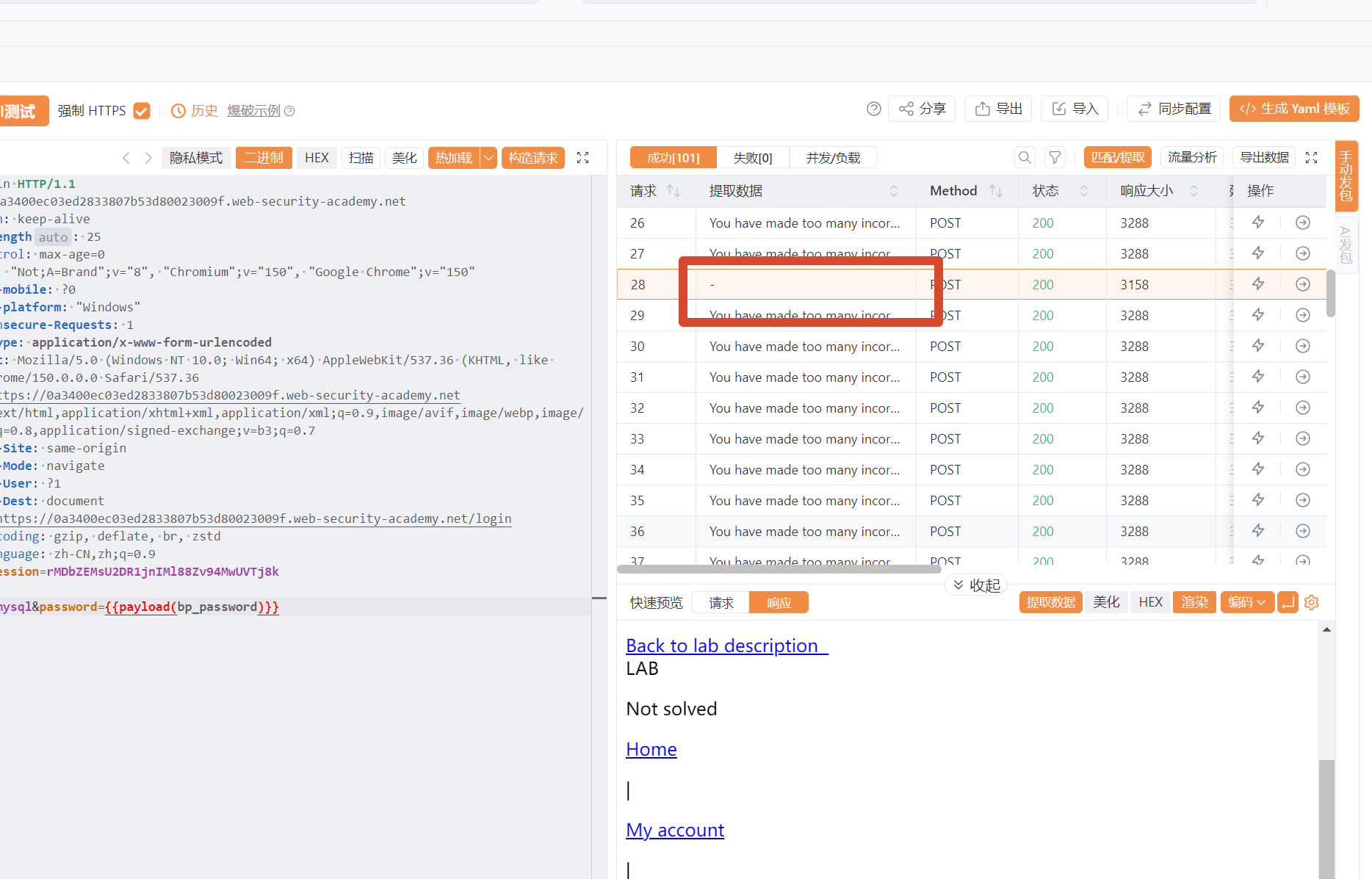Toggle the 强制 HTTPS checkbox
The width and height of the screenshot is (1372, 879).
click(142, 111)
